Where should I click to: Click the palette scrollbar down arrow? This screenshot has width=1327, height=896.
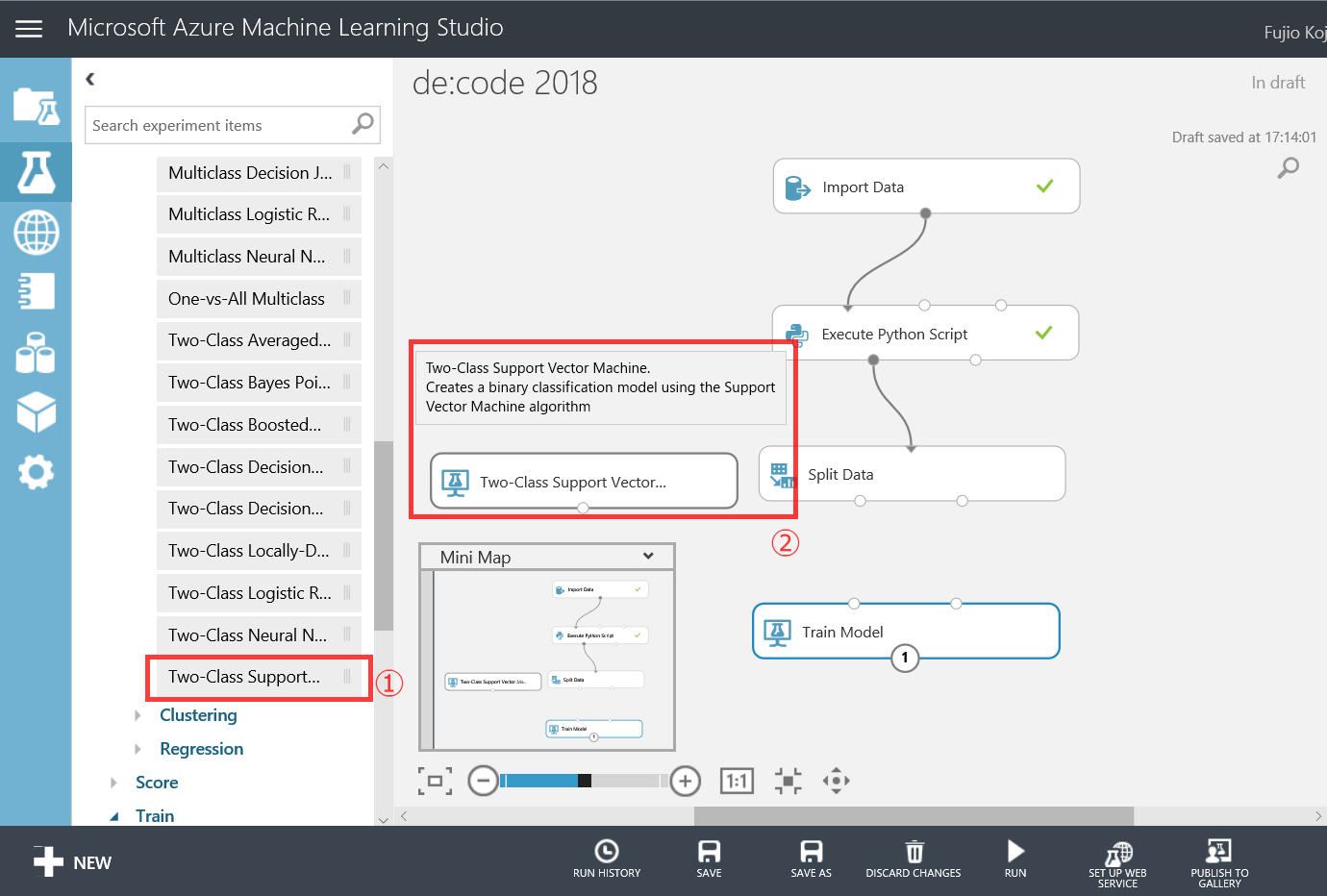384,819
